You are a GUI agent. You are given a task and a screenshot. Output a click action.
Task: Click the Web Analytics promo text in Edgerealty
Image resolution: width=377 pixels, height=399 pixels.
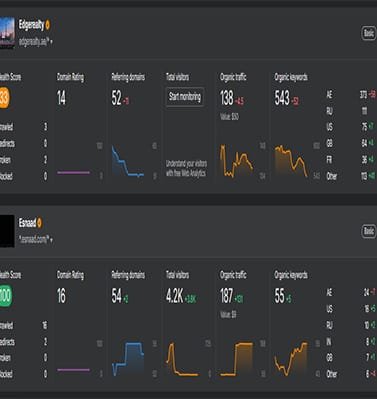pos(186,168)
